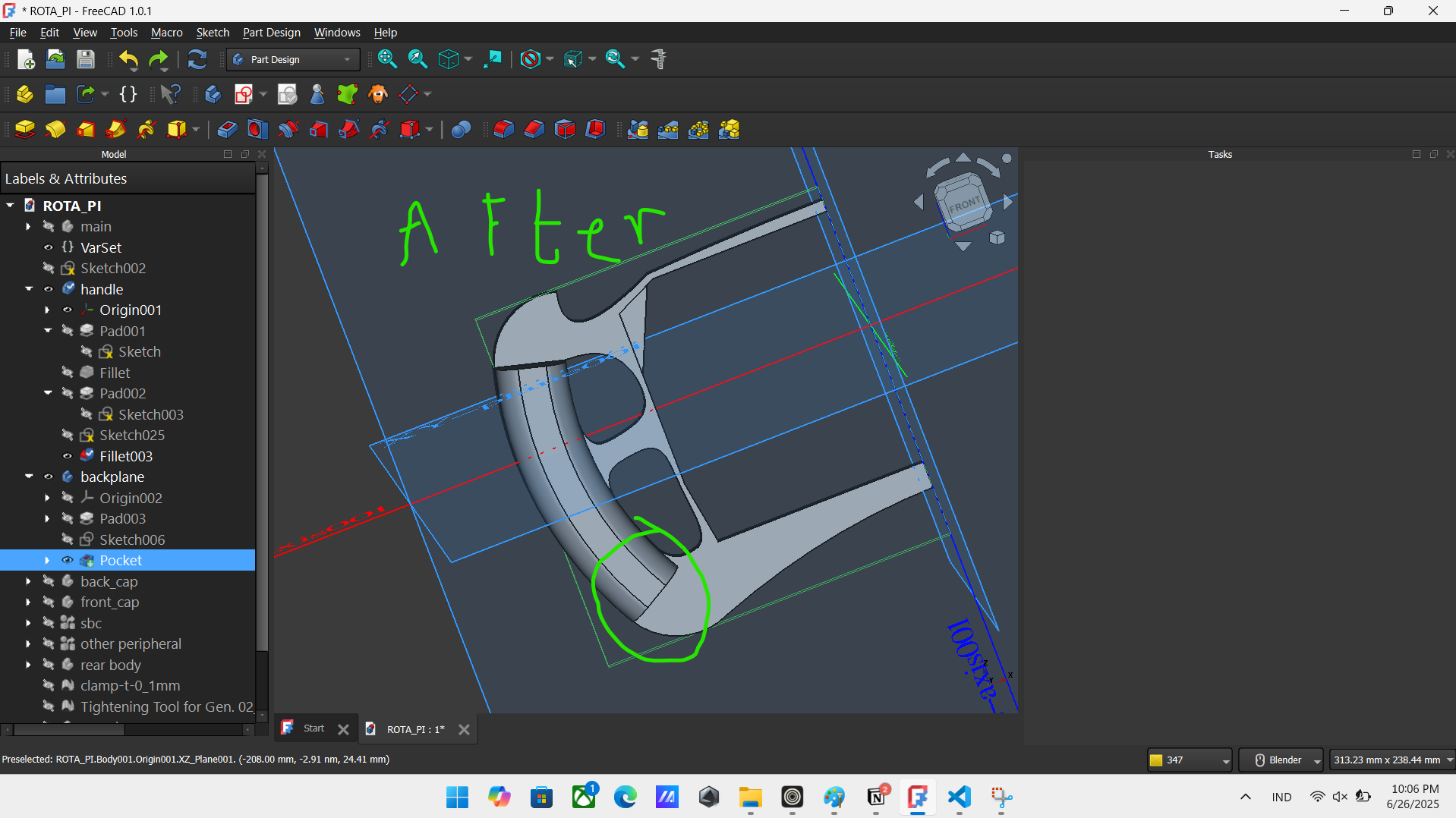This screenshot has width=1456, height=818.
Task: Open File Explorer from the taskbar
Action: (750, 797)
